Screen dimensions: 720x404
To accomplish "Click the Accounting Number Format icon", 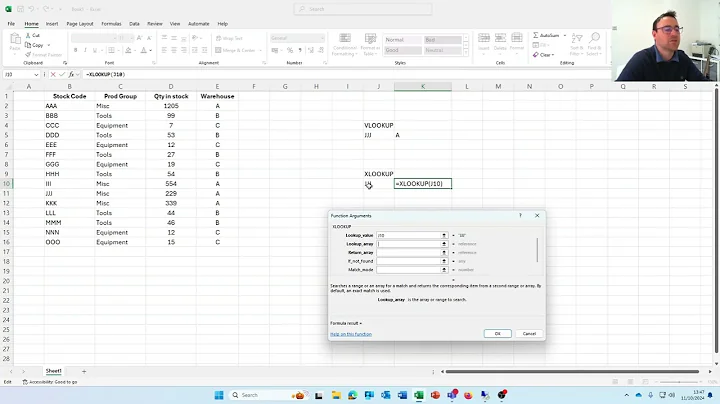I will (275, 50).
